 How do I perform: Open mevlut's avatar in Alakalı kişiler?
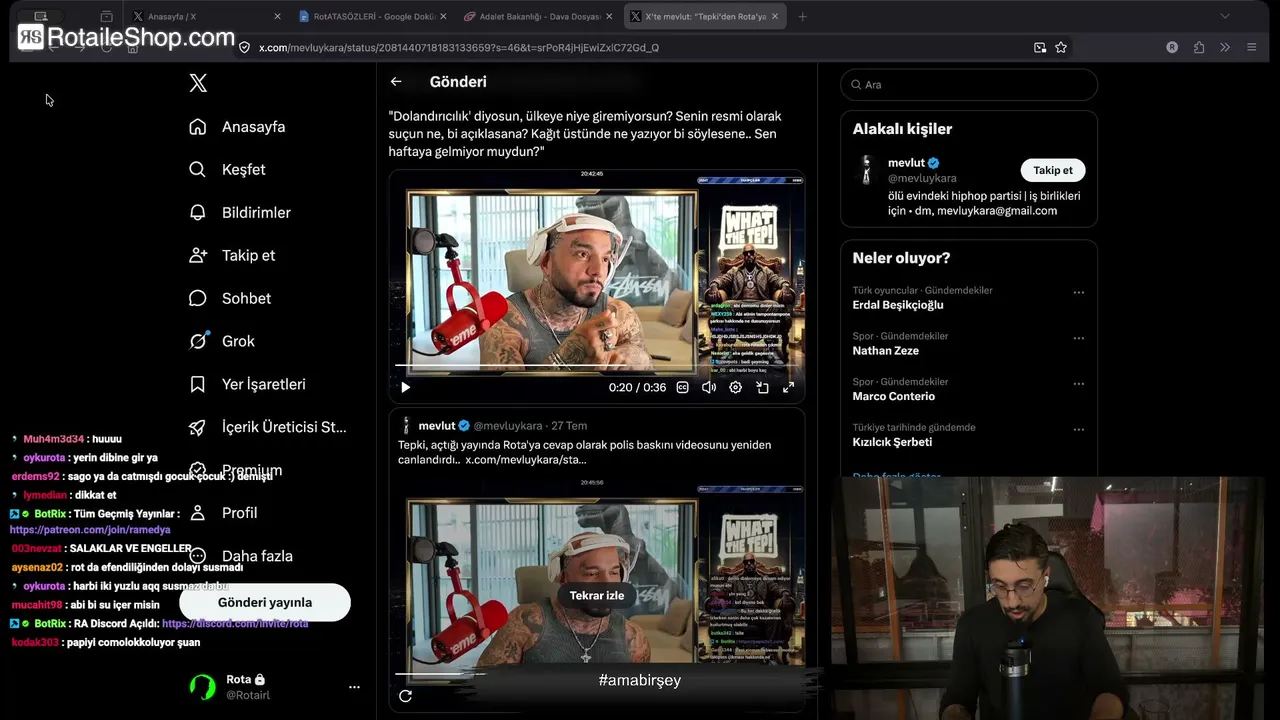(867, 169)
